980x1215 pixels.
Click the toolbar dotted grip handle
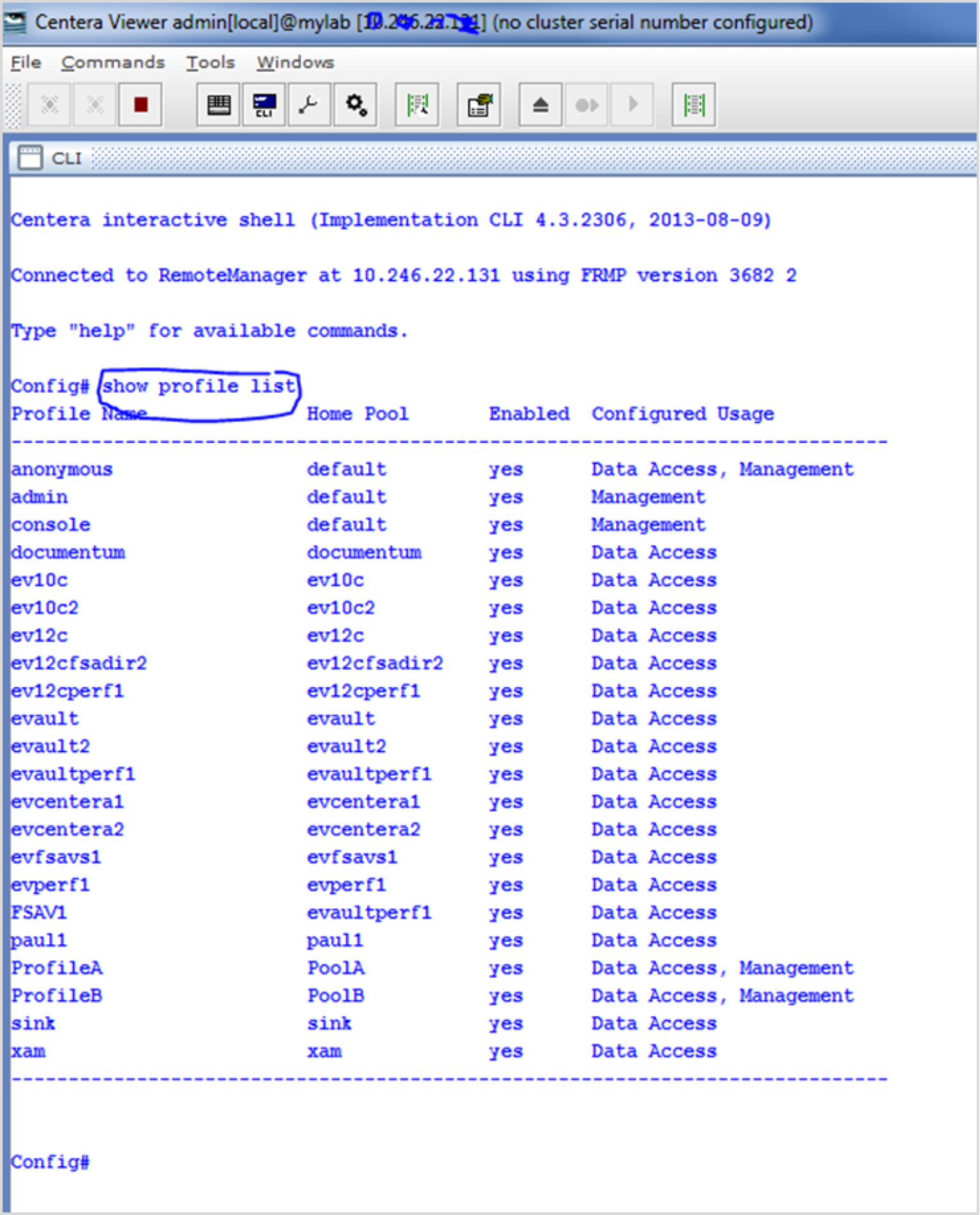(x=13, y=105)
